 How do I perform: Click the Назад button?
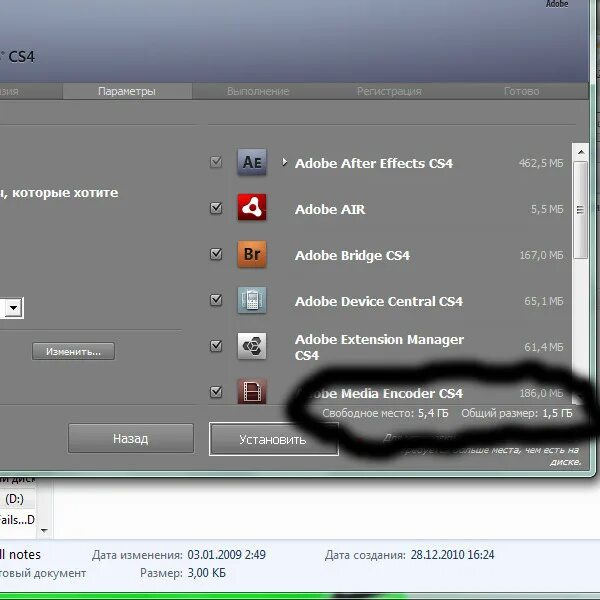(x=131, y=438)
